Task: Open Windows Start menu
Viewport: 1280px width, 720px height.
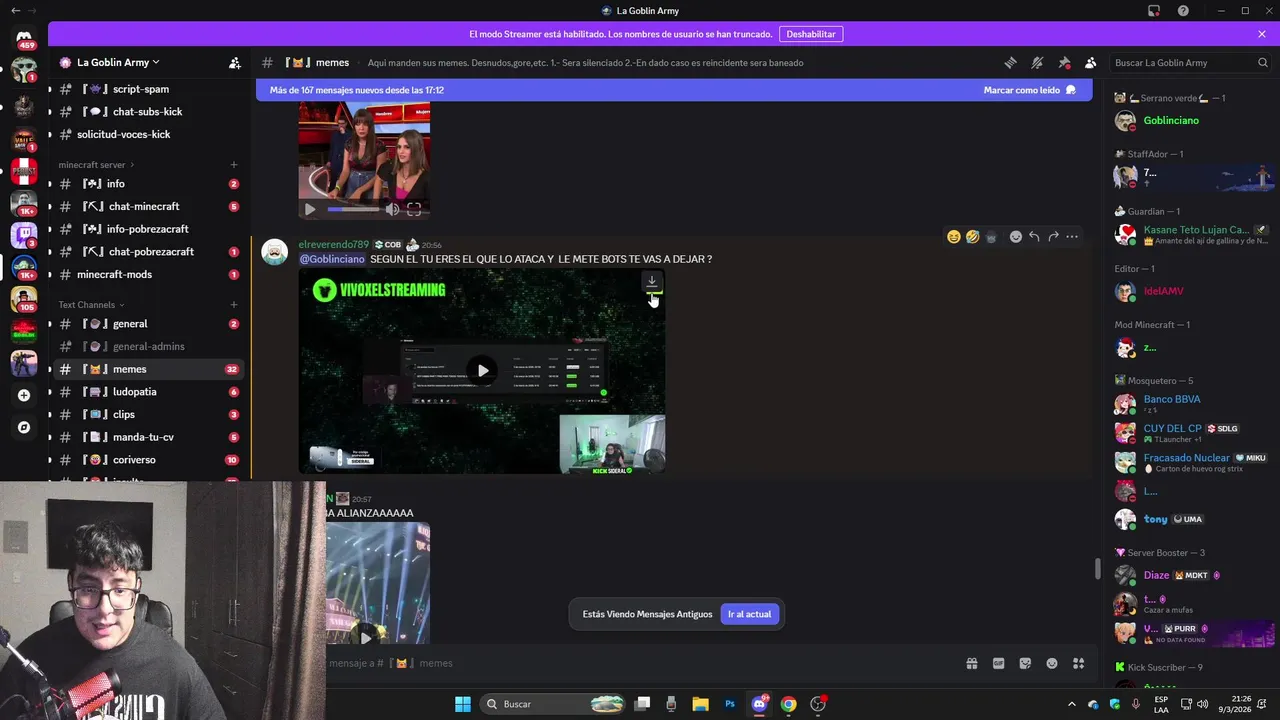Action: pyautogui.click(x=463, y=704)
